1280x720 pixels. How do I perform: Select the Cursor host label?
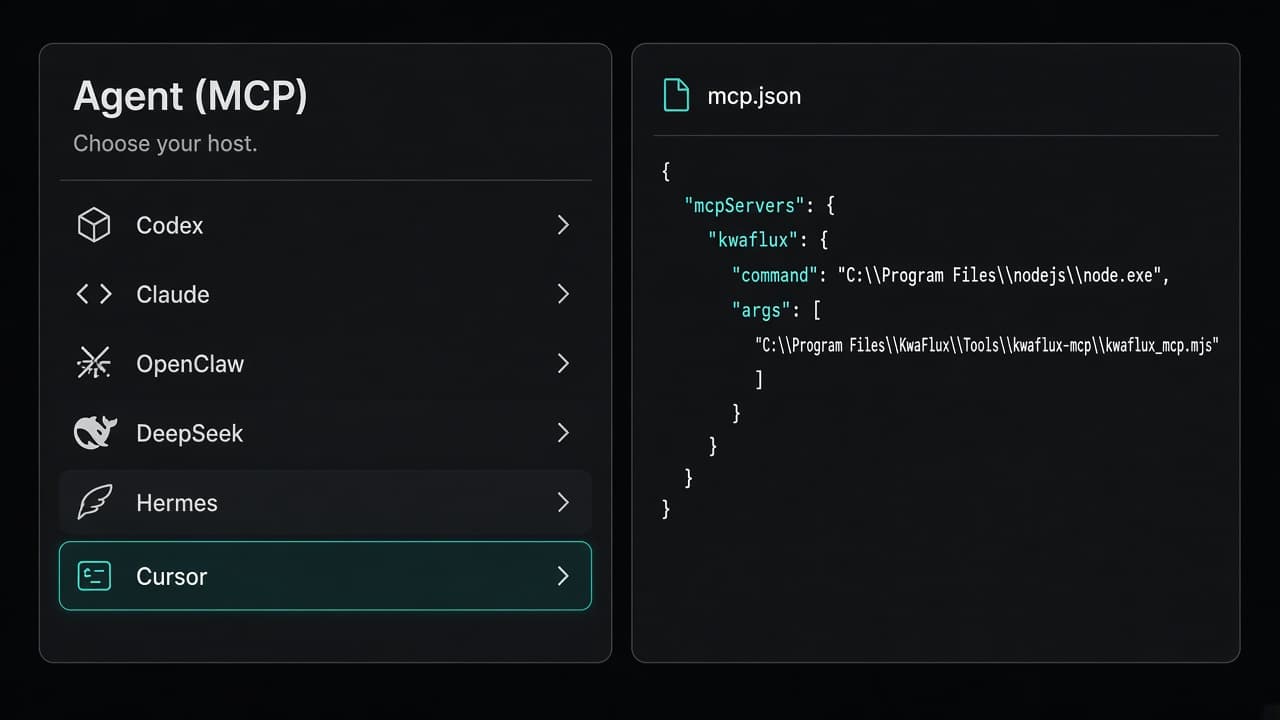tap(172, 577)
